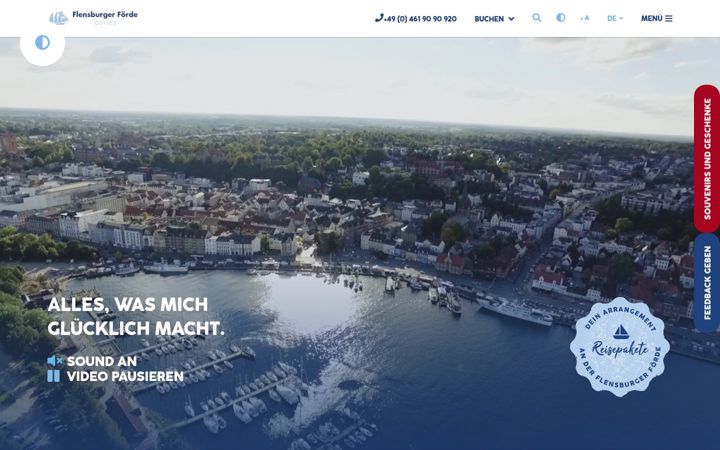
Task: Open the Flensburger Förde logo homepage link
Action: click(94, 18)
